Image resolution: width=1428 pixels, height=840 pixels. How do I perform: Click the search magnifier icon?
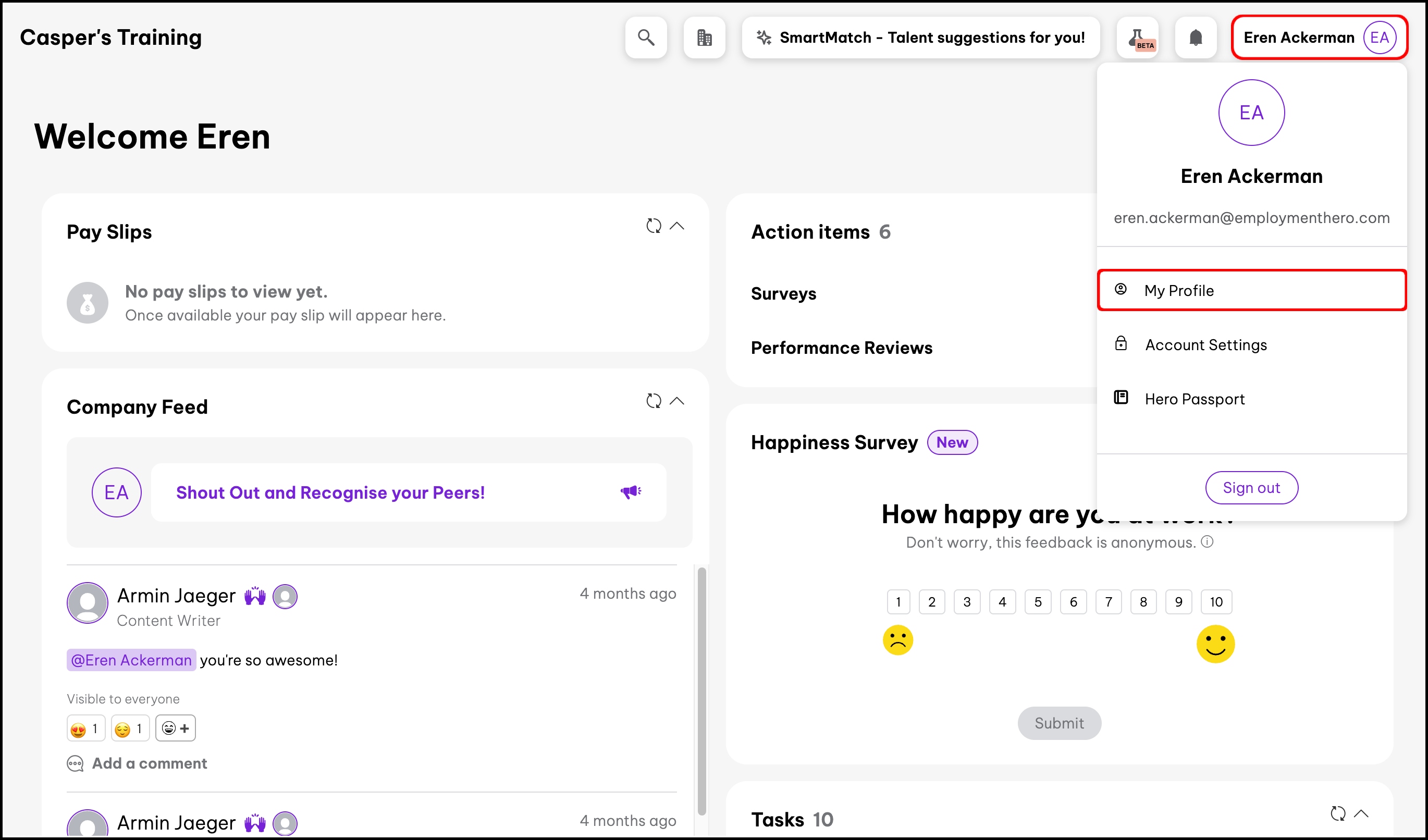646,38
